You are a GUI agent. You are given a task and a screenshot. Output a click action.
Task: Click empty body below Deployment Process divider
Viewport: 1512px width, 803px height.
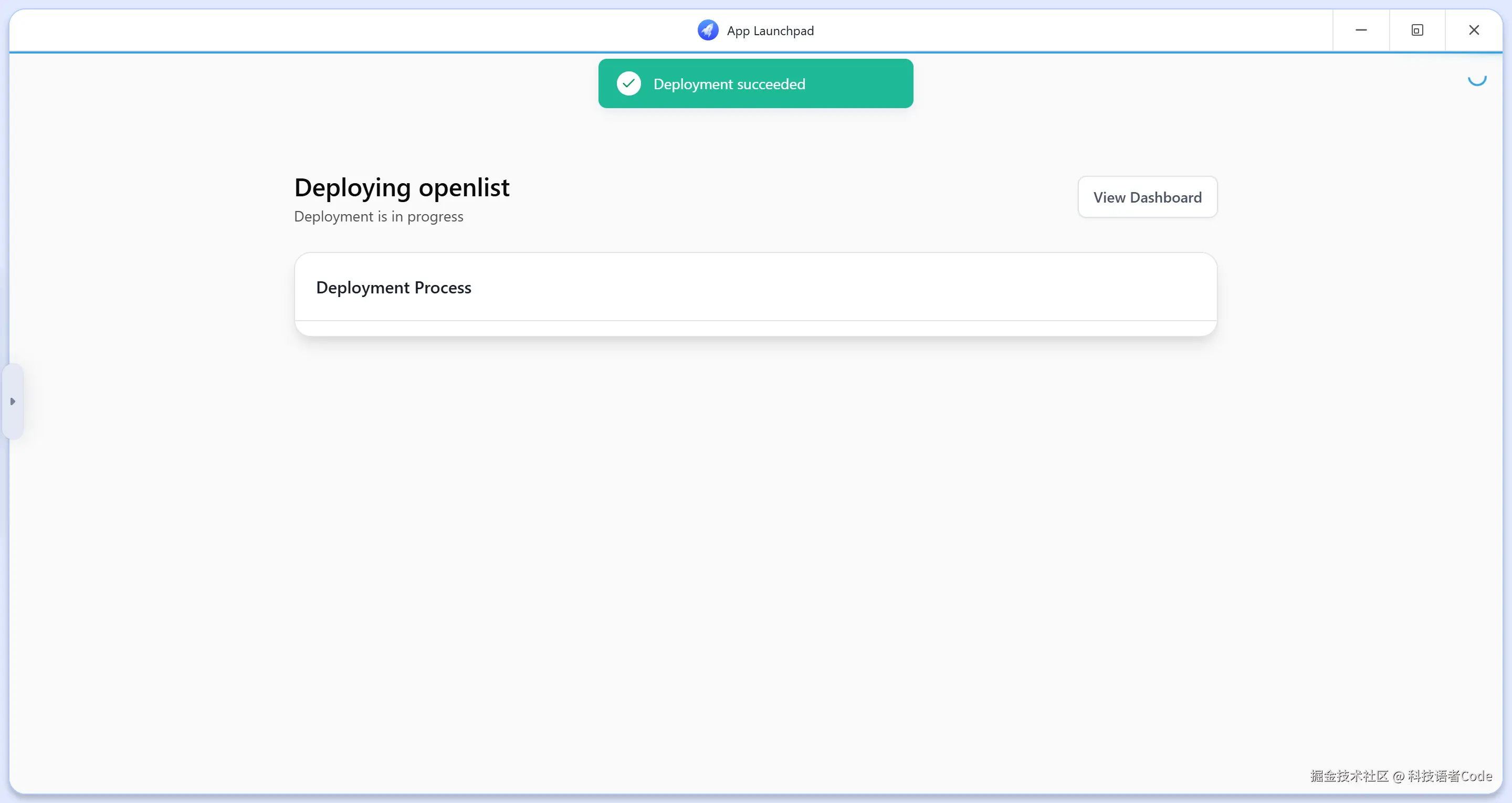[x=755, y=328]
